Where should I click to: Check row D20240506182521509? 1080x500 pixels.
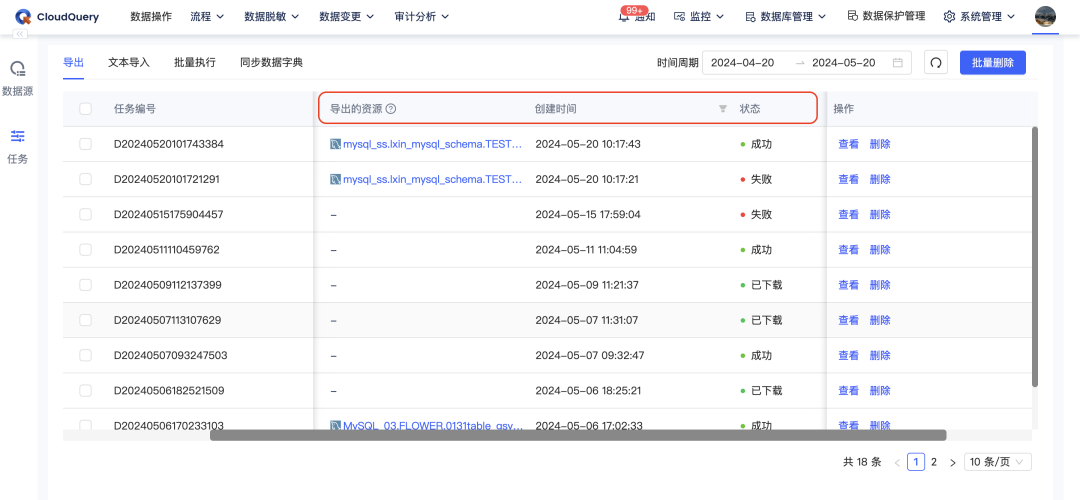pyautogui.click(x=85, y=390)
